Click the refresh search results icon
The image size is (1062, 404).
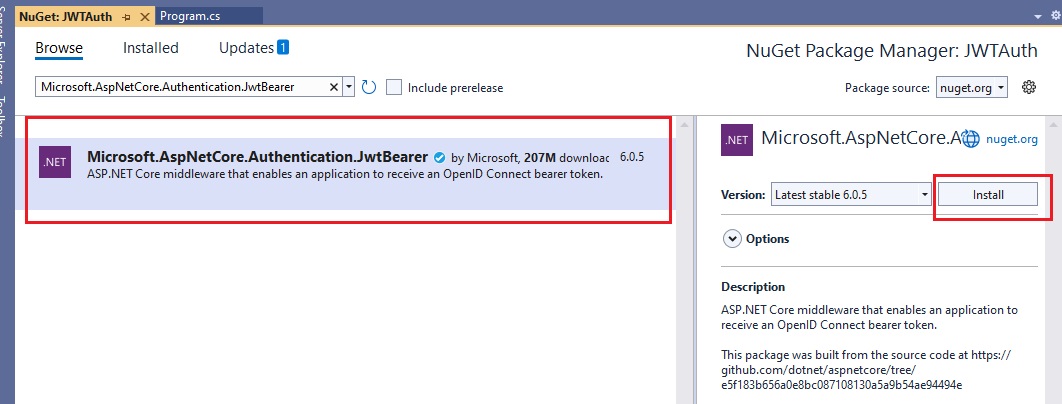pos(368,87)
